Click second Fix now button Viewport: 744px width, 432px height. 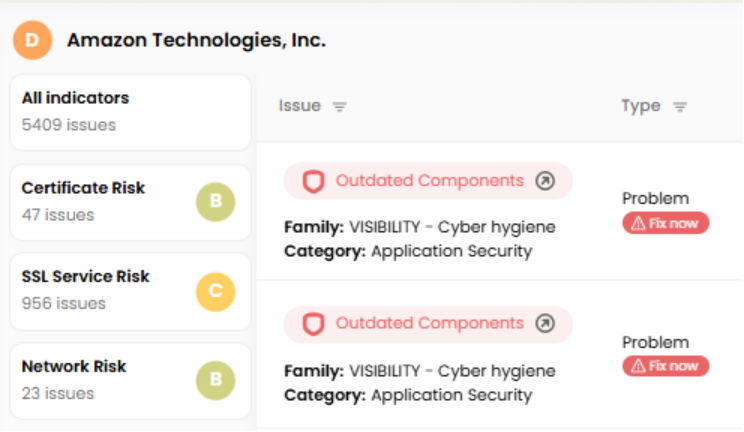pyautogui.click(x=665, y=366)
